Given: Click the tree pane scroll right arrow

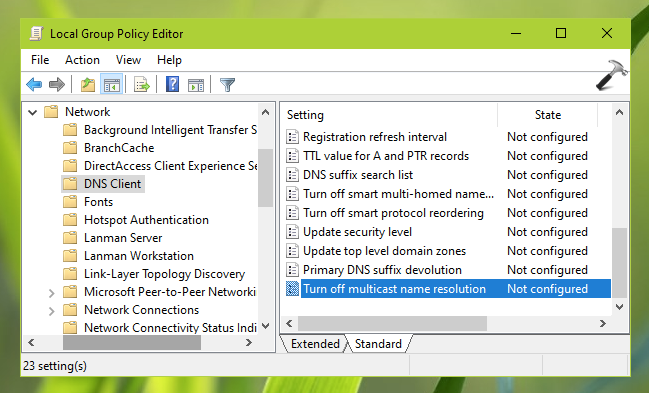Looking at the screenshot, I should (248, 342).
